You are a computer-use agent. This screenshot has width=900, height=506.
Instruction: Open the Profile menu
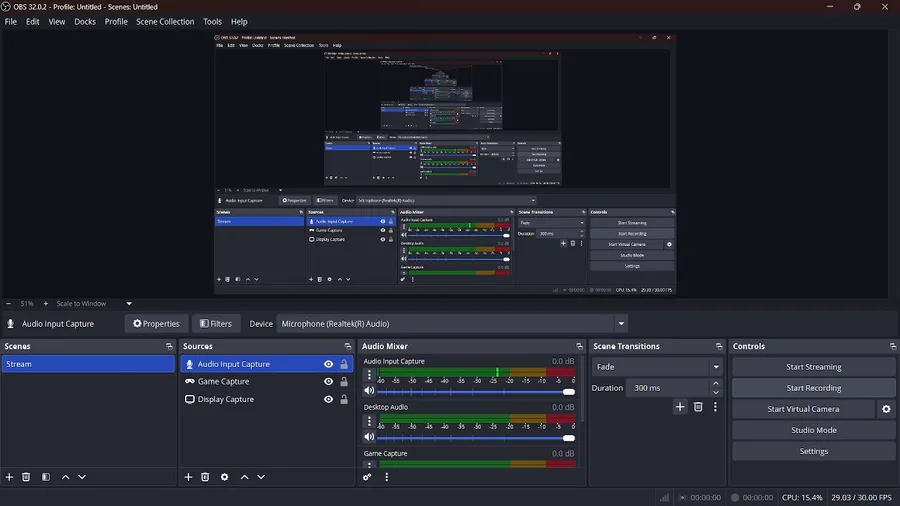tap(116, 22)
